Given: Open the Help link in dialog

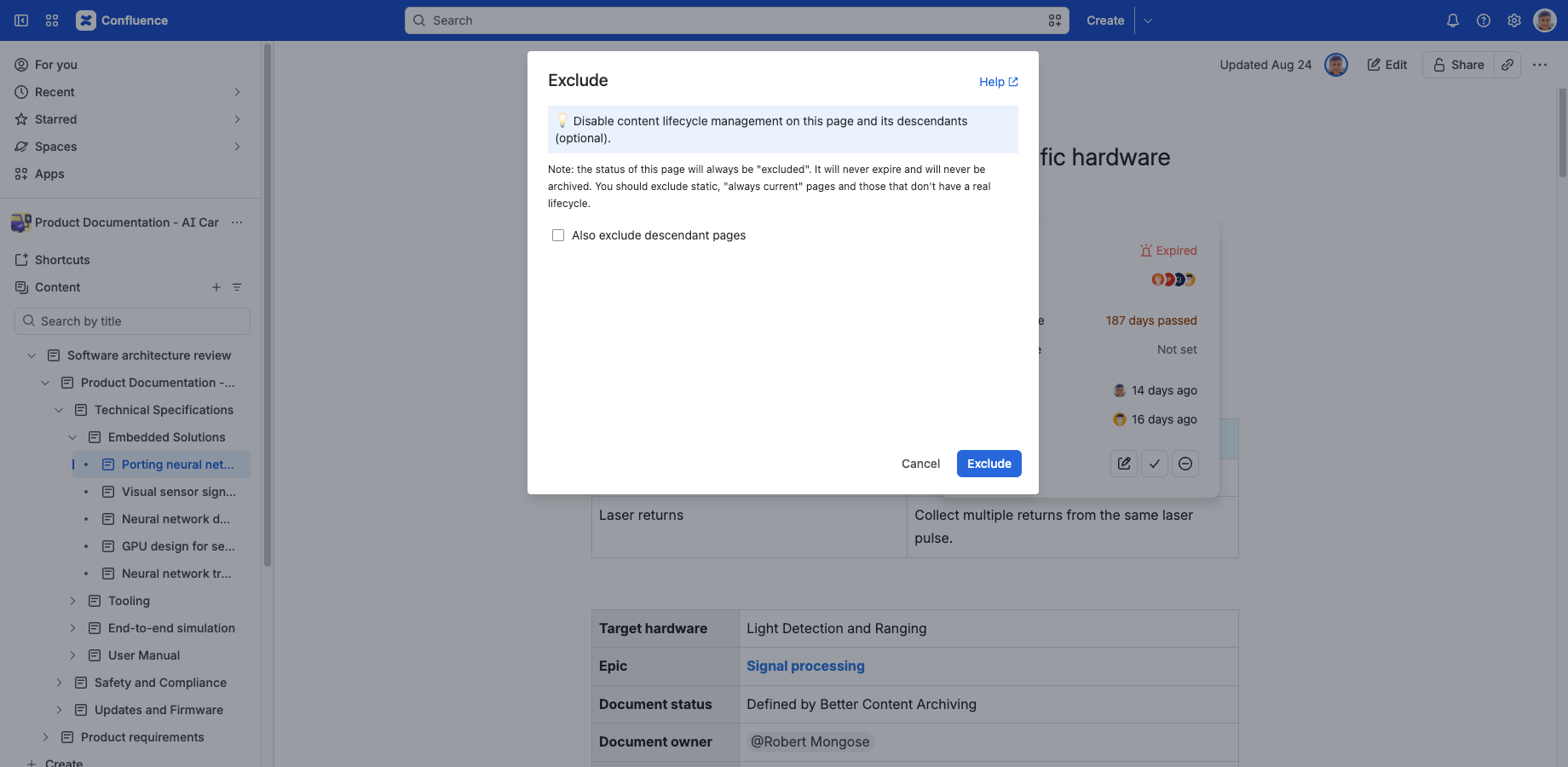Looking at the screenshot, I should pos(999,82).
